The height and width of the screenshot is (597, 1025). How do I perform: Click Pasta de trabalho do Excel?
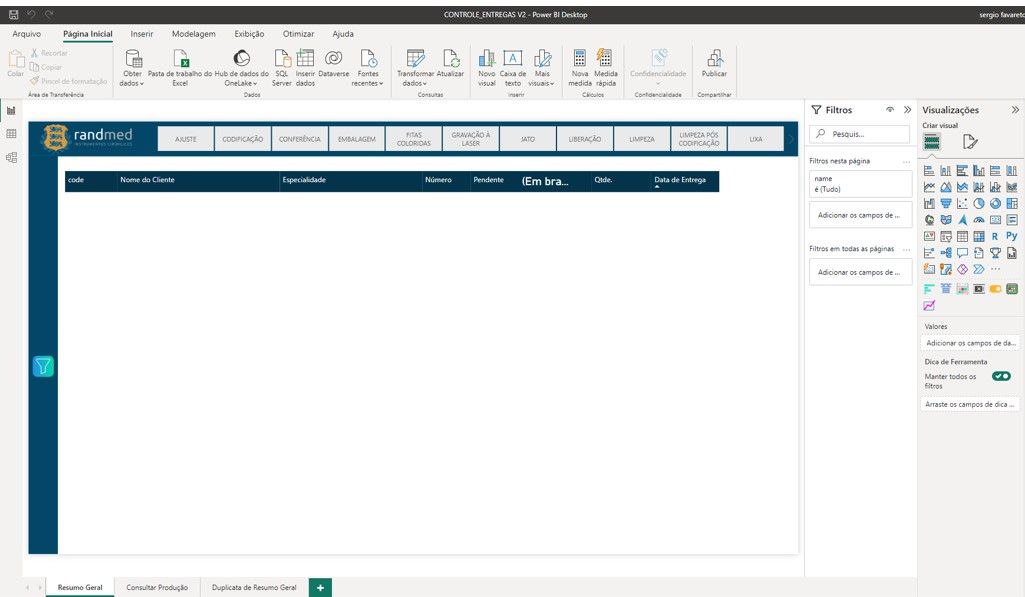[x=180, y=67]
